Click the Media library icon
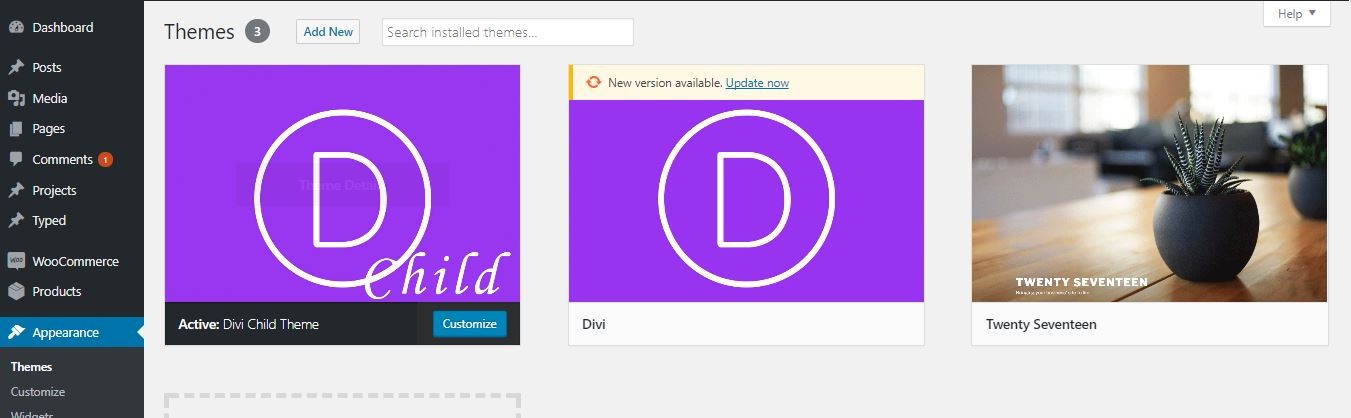The width and height of the screenshot is (1351, 418). [x=16, y=98]
